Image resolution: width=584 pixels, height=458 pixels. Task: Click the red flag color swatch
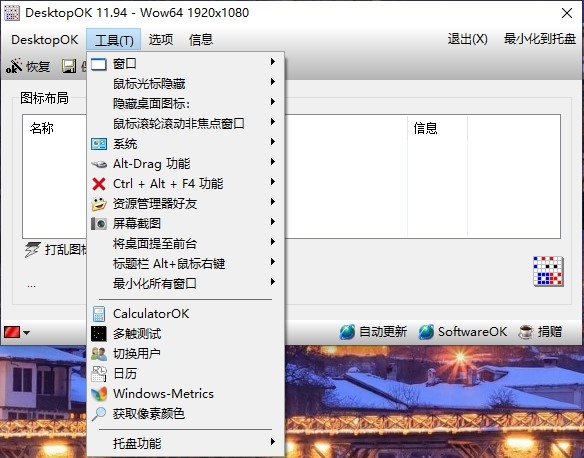click(12, 332)
